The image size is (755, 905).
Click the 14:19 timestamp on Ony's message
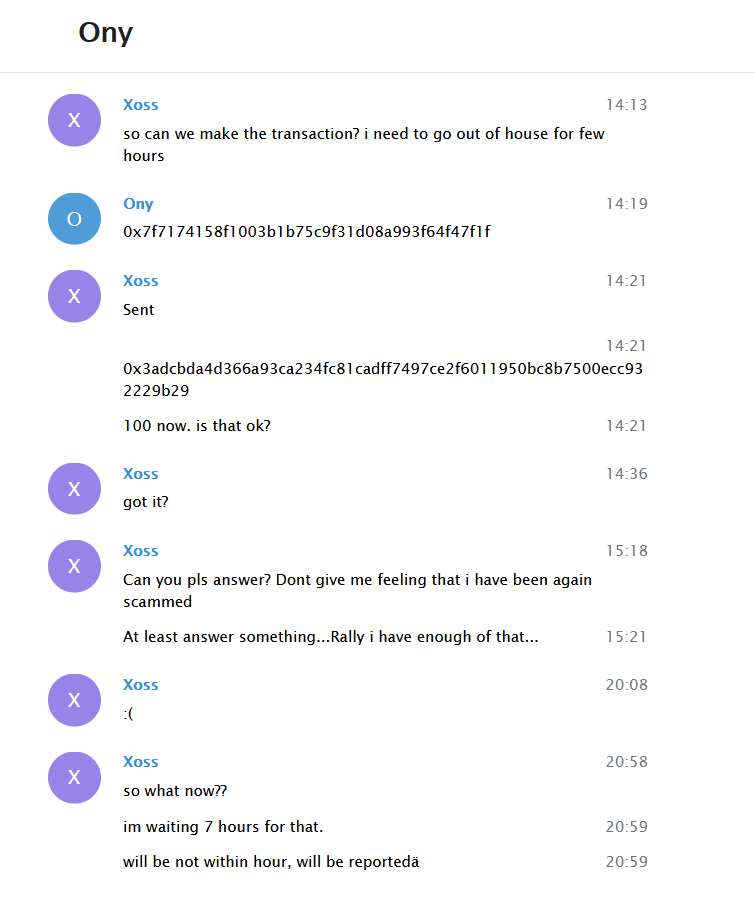626,204
